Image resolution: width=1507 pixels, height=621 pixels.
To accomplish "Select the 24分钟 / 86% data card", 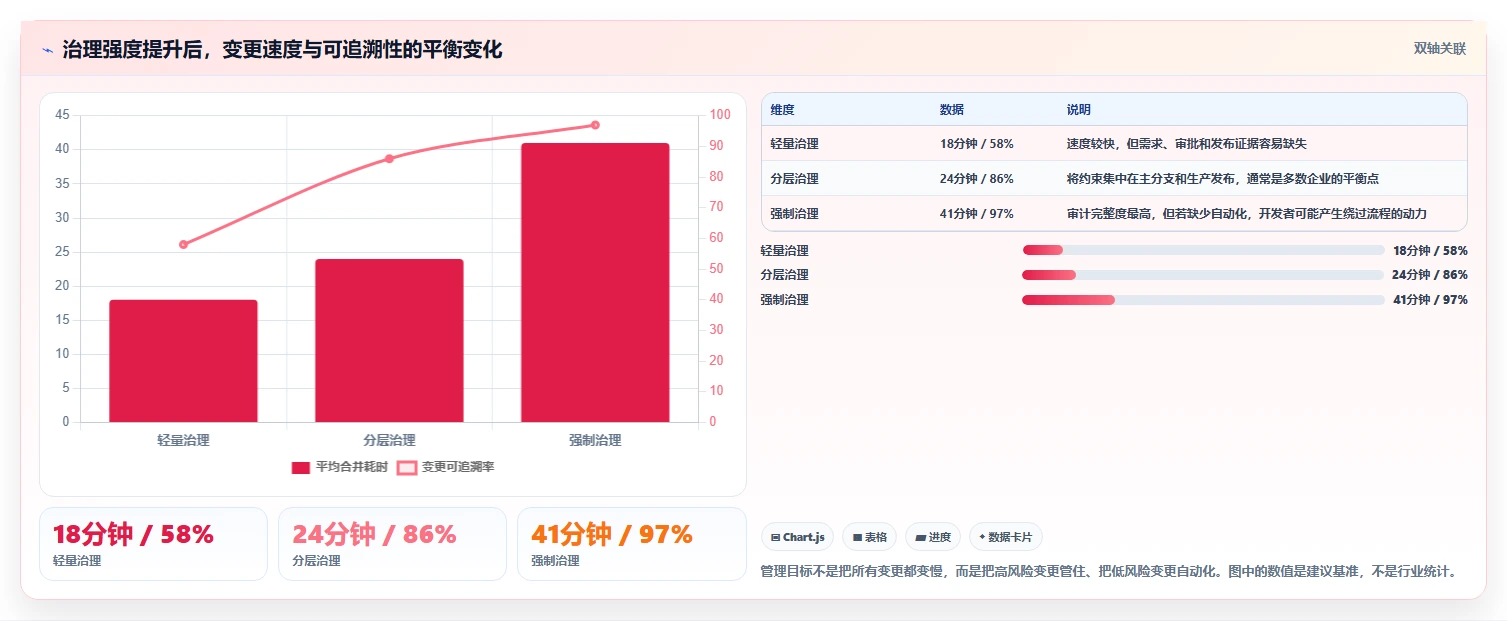I will (x=393, y=544).
